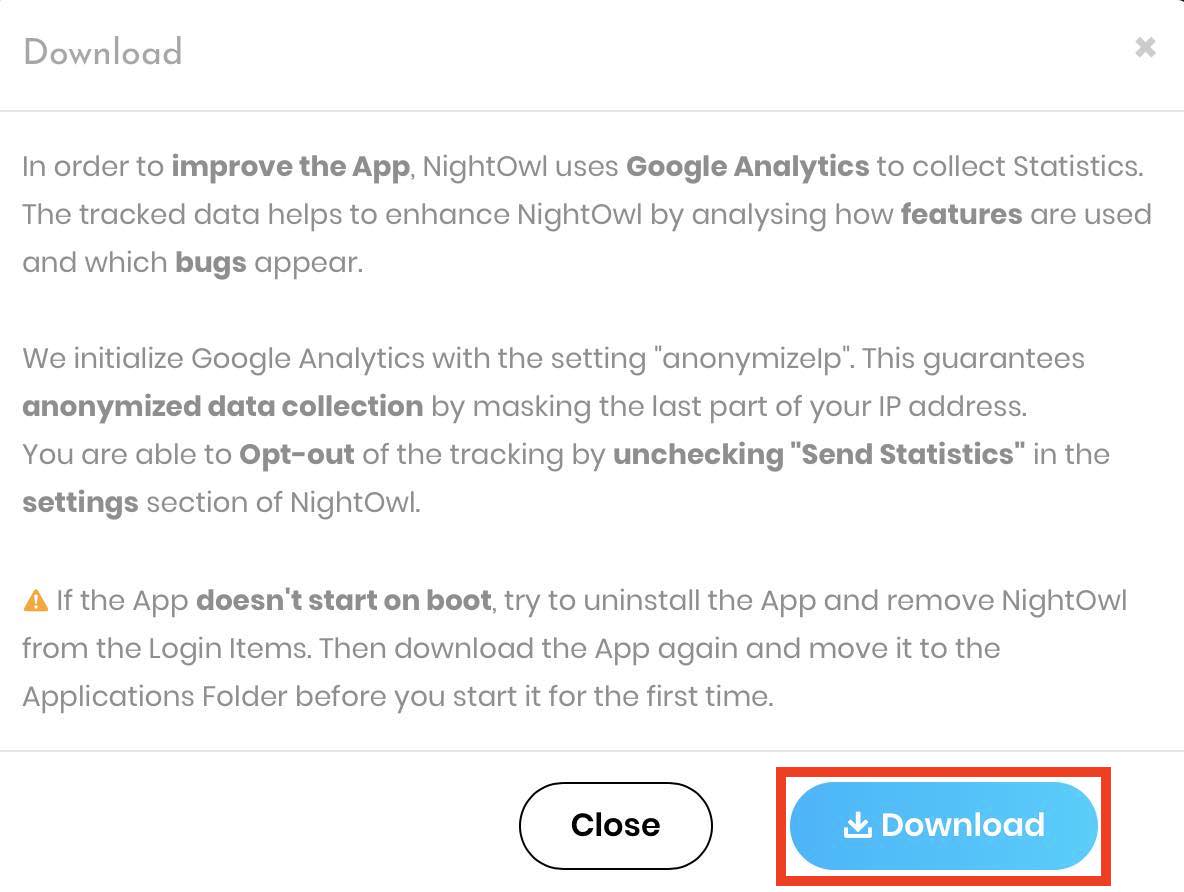Click the Download dialog title
The height and width of the screenshot is (892, 1184).
coord(103,52)
